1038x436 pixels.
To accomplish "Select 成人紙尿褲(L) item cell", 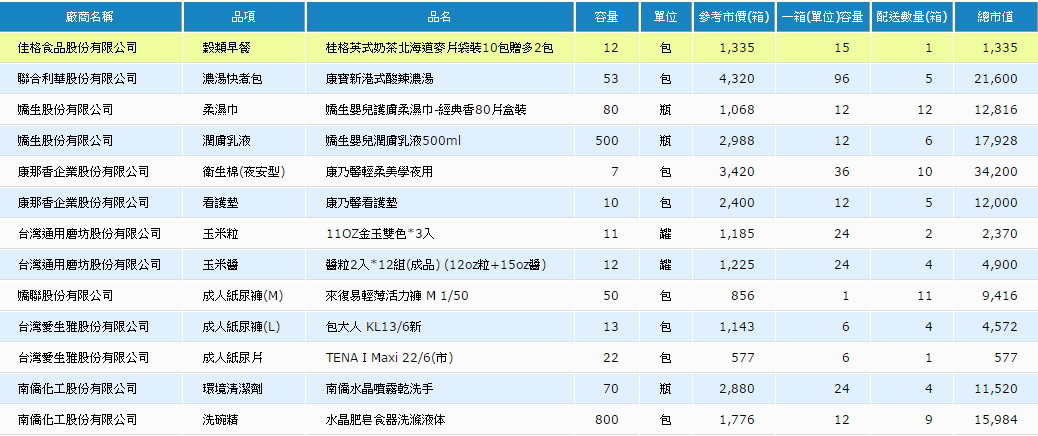I will [242, 327].
